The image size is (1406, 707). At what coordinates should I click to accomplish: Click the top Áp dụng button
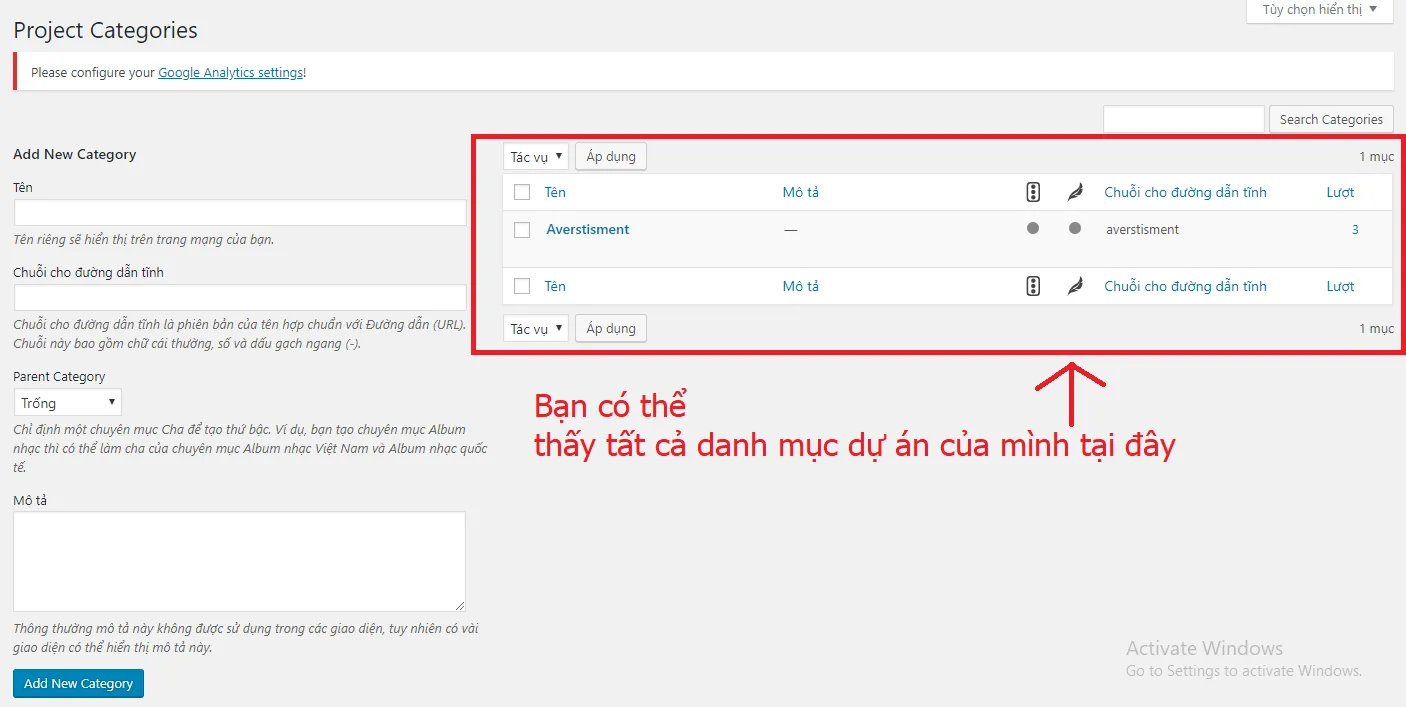tap(611, 157)
